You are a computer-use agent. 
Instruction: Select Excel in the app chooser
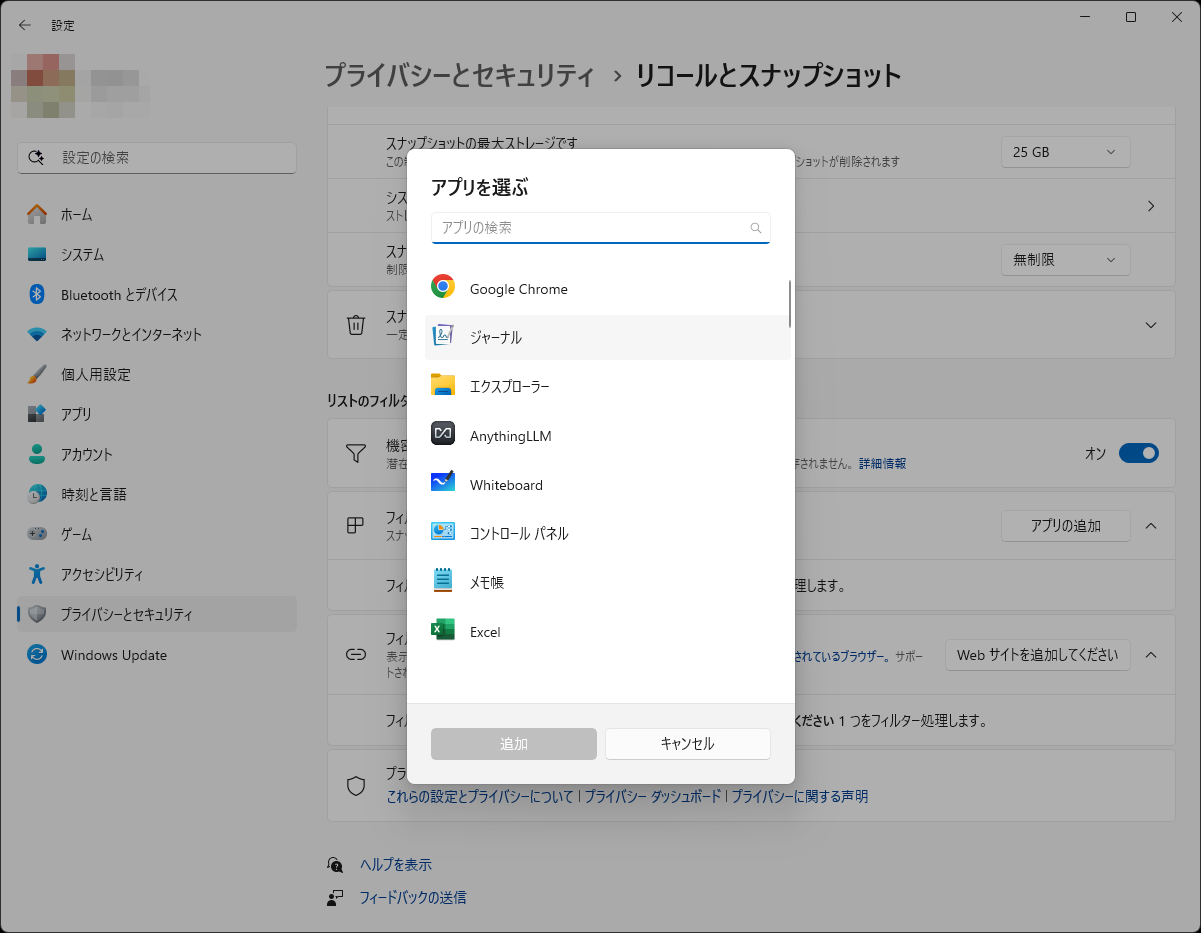(x=486, y=631)
